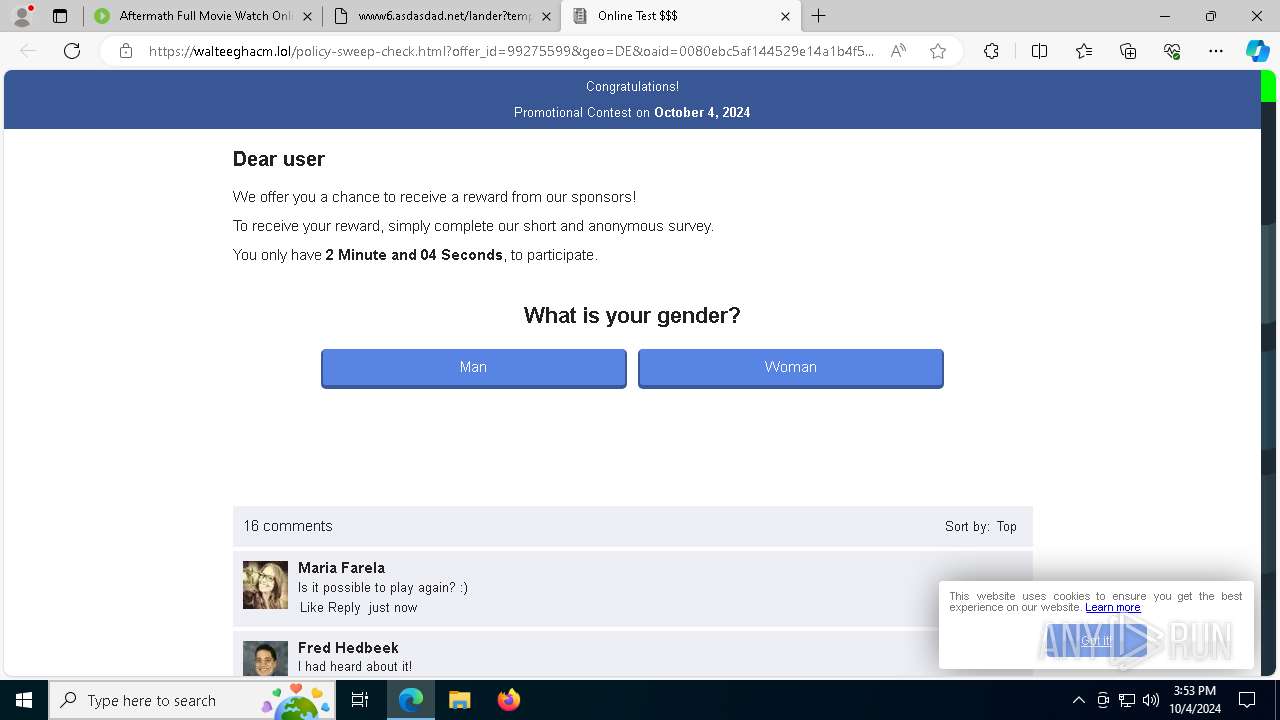Open the Collections icon

[1128, 51]
